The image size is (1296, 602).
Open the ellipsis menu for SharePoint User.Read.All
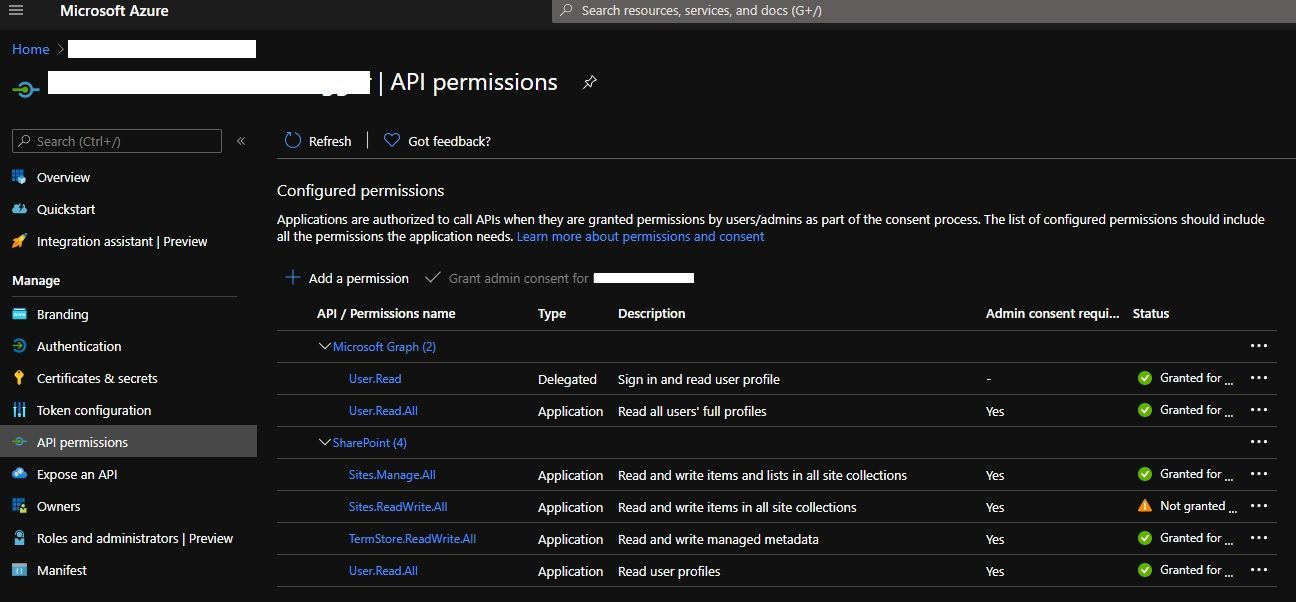pyautogui.click(x=1259, y=570)
